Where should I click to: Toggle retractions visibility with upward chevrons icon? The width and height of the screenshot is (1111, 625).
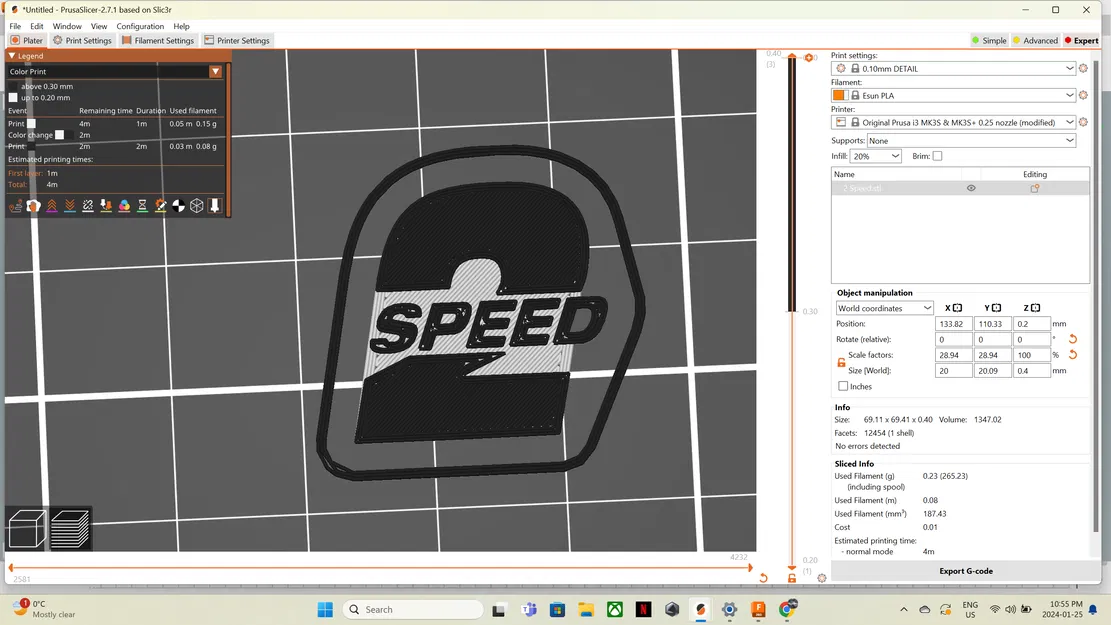pos(52,205)
